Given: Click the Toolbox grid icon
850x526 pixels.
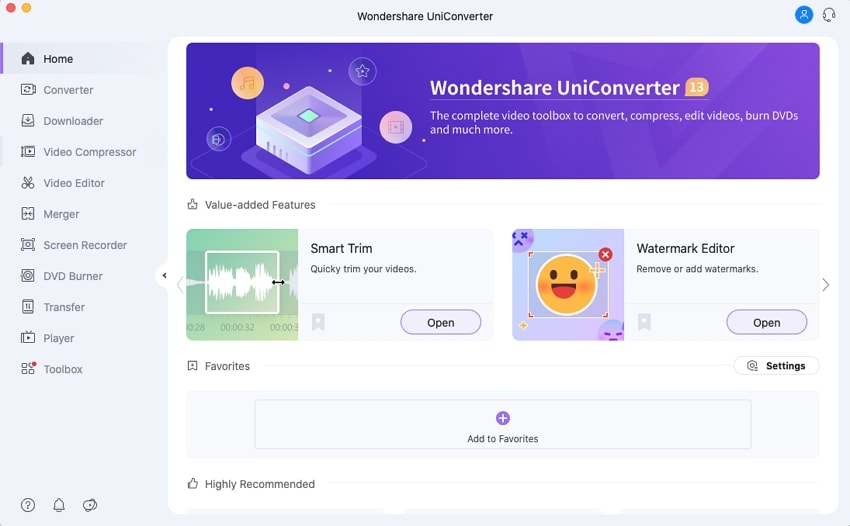Looking at the screenshot, I should (x=28, y=368).
